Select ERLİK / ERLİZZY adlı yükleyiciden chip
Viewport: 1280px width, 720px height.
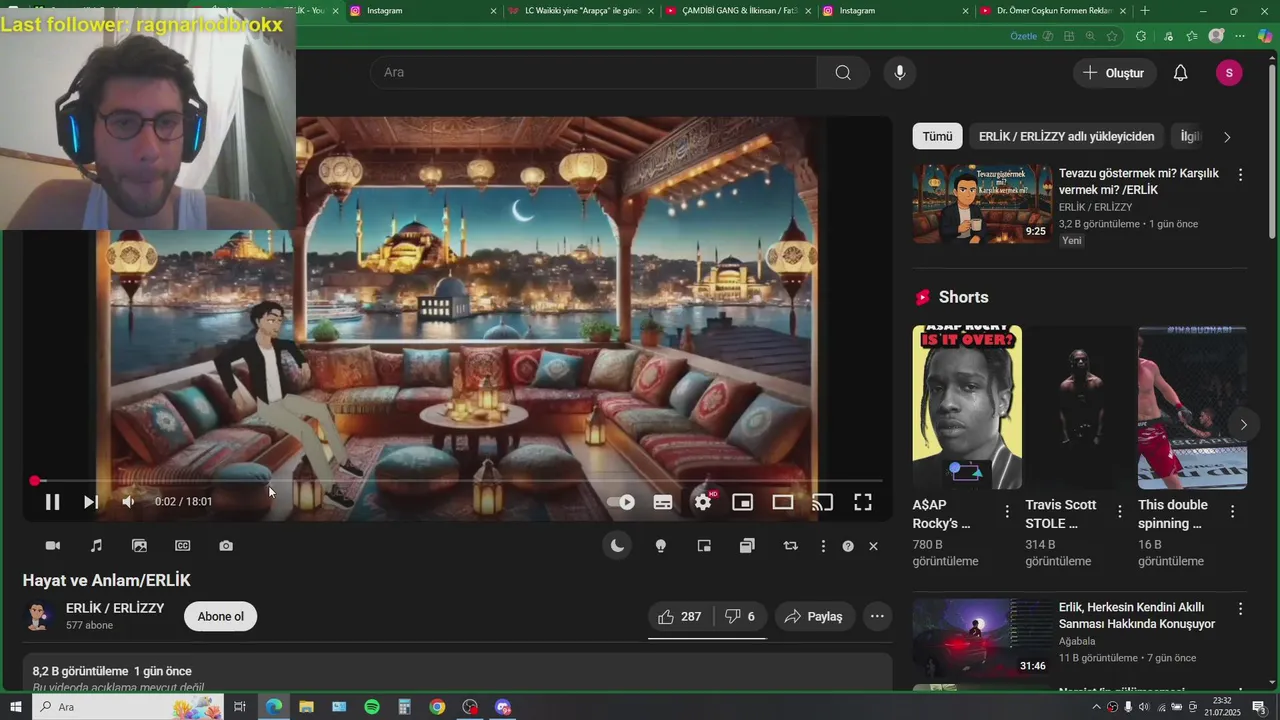coord(1067,136)
